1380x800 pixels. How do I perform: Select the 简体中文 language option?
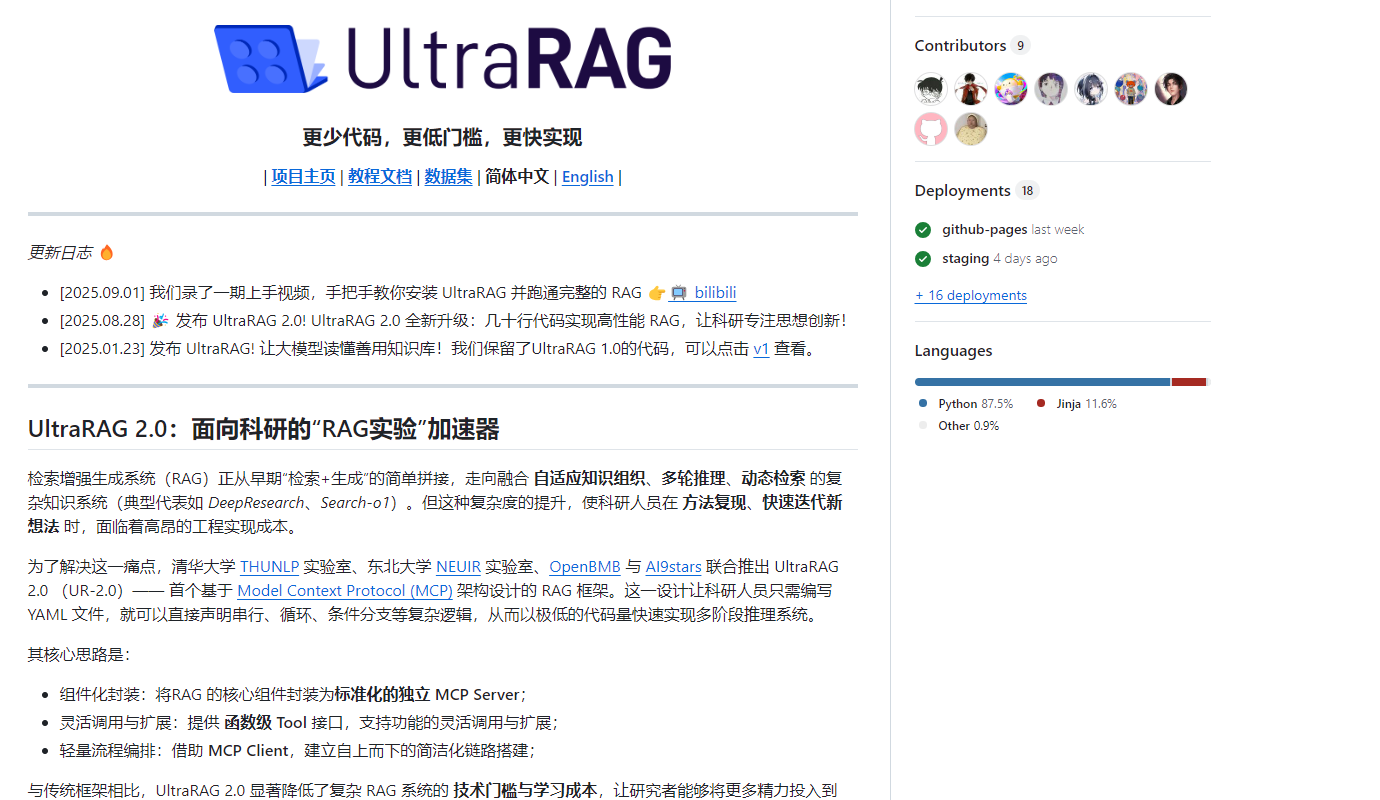point(517,176)
